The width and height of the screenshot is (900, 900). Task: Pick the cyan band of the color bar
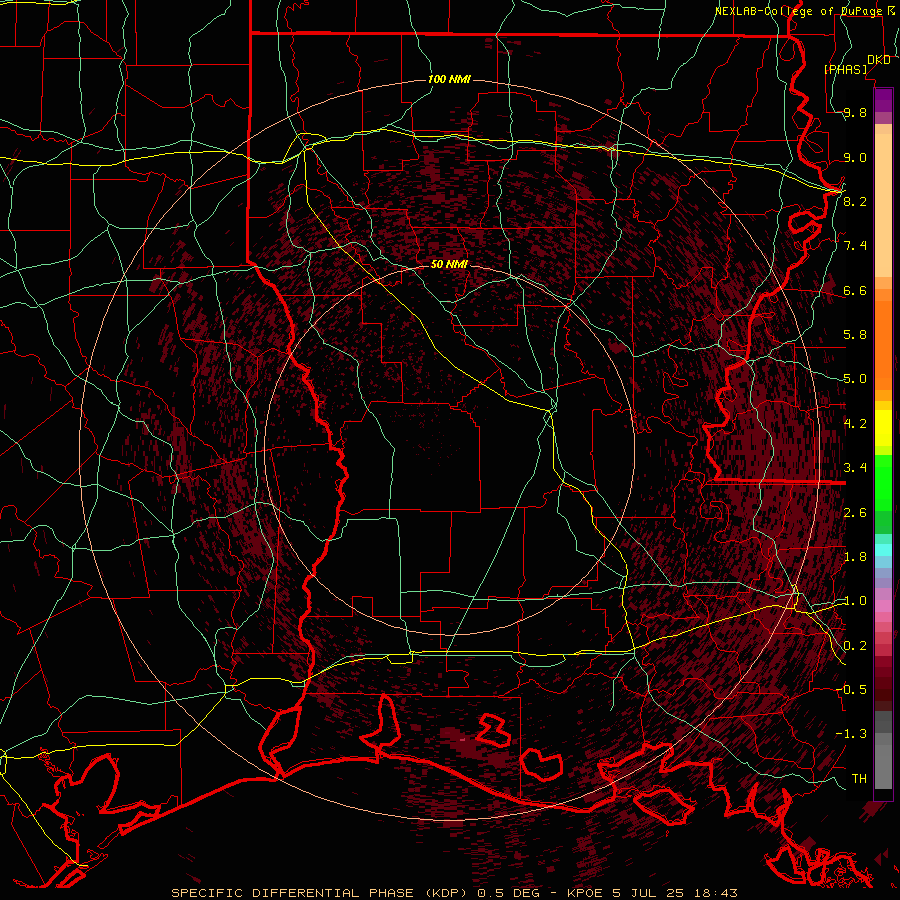click(883, 549)
